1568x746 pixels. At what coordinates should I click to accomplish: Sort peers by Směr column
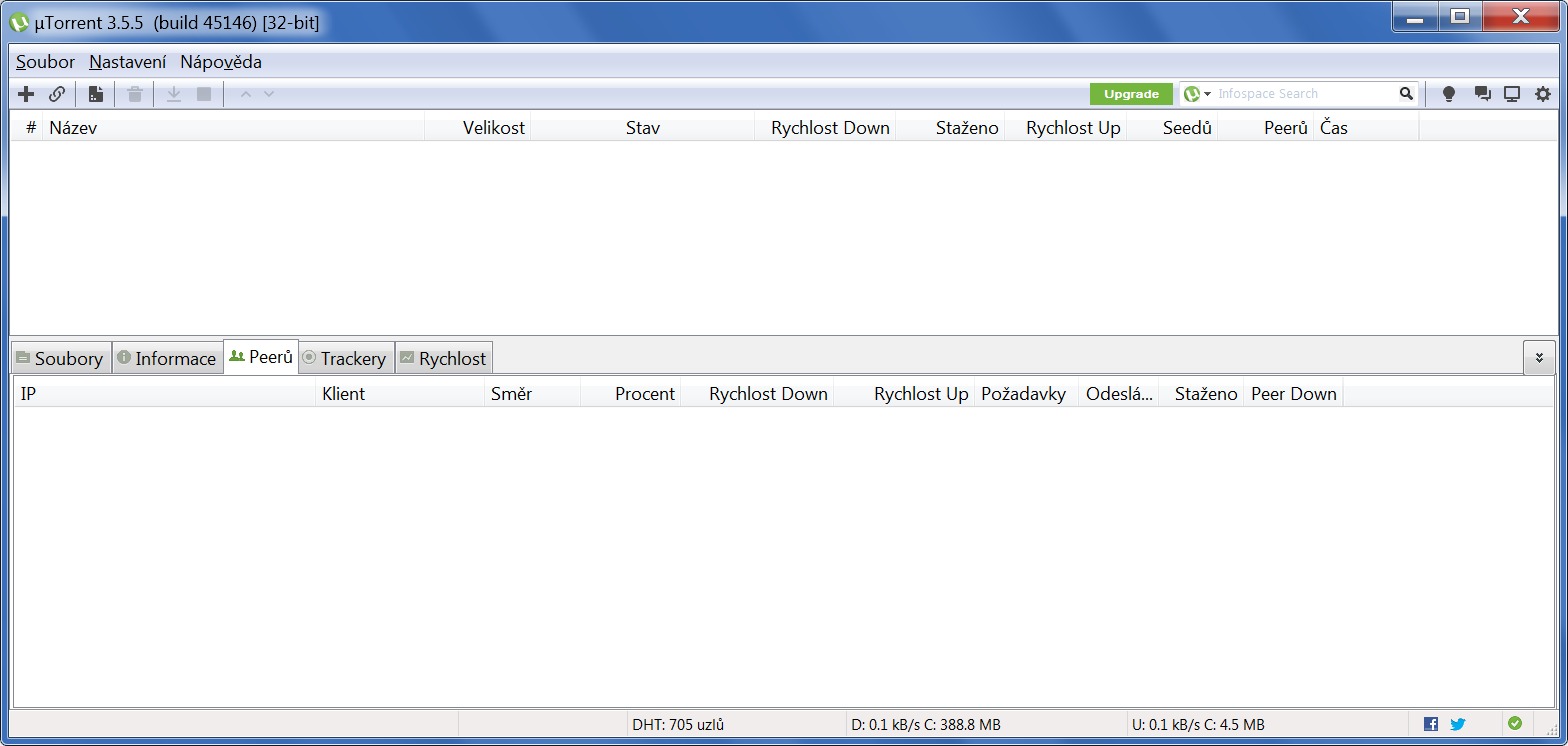click(x=533, y=394)
